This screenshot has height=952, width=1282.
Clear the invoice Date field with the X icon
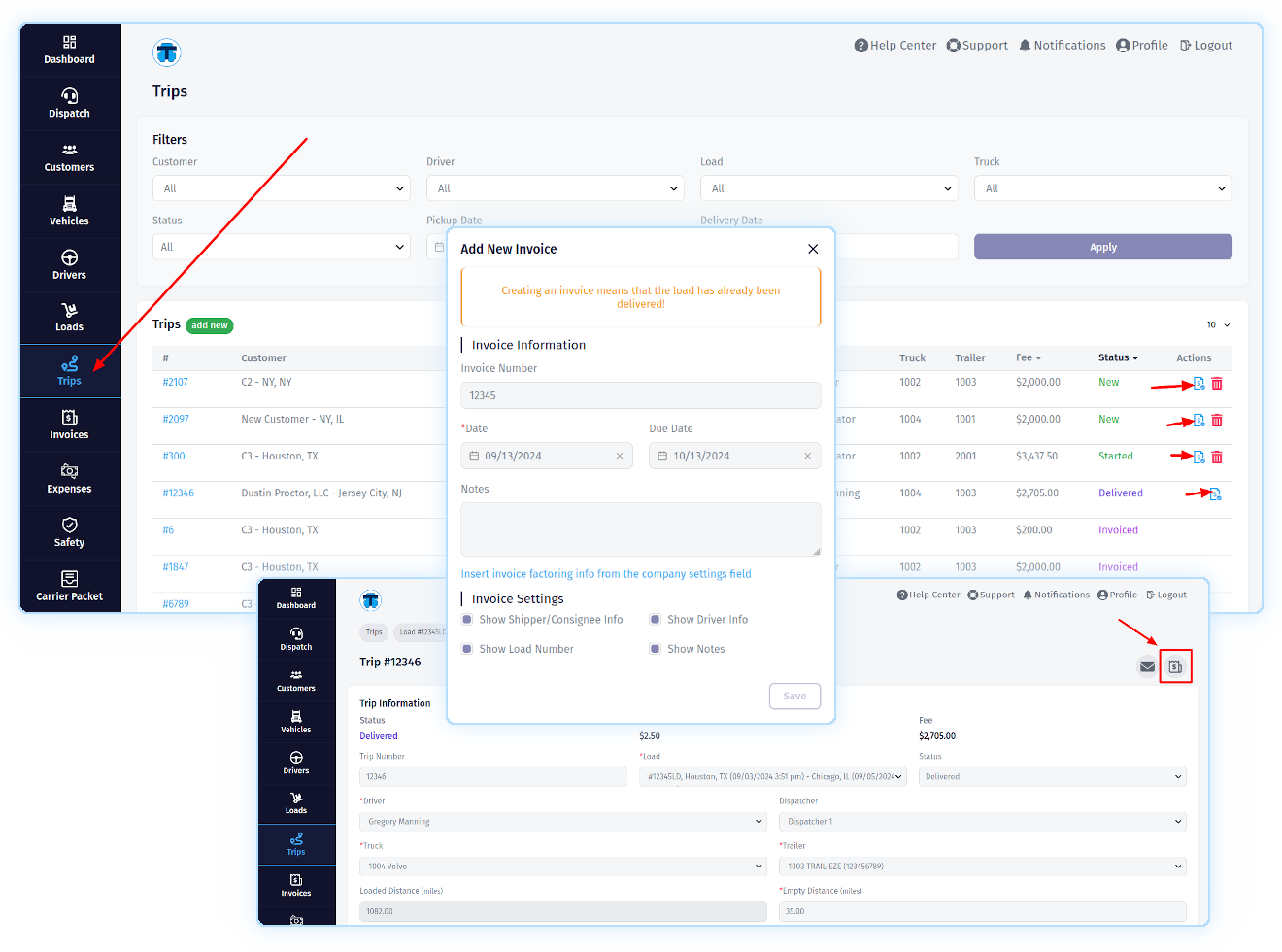620,457
